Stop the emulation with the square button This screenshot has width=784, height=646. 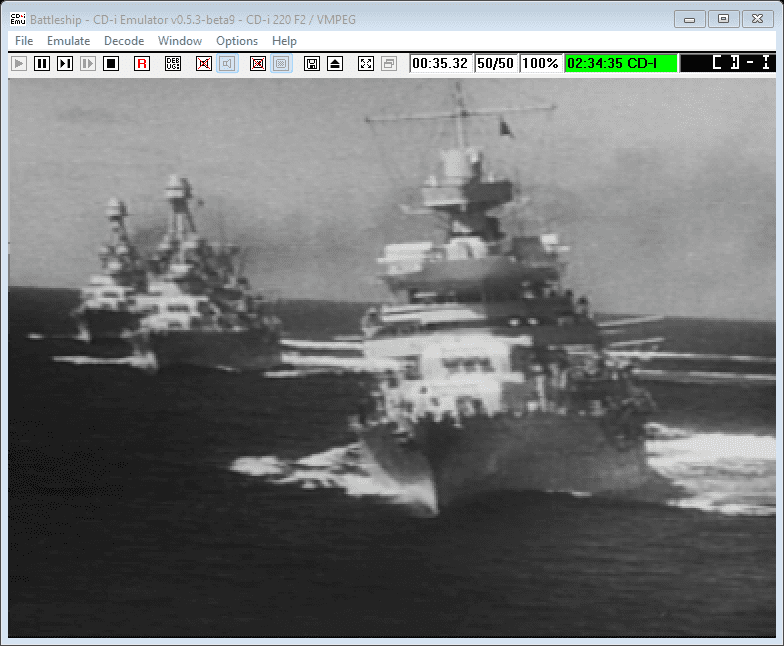[x=111, y=63]
